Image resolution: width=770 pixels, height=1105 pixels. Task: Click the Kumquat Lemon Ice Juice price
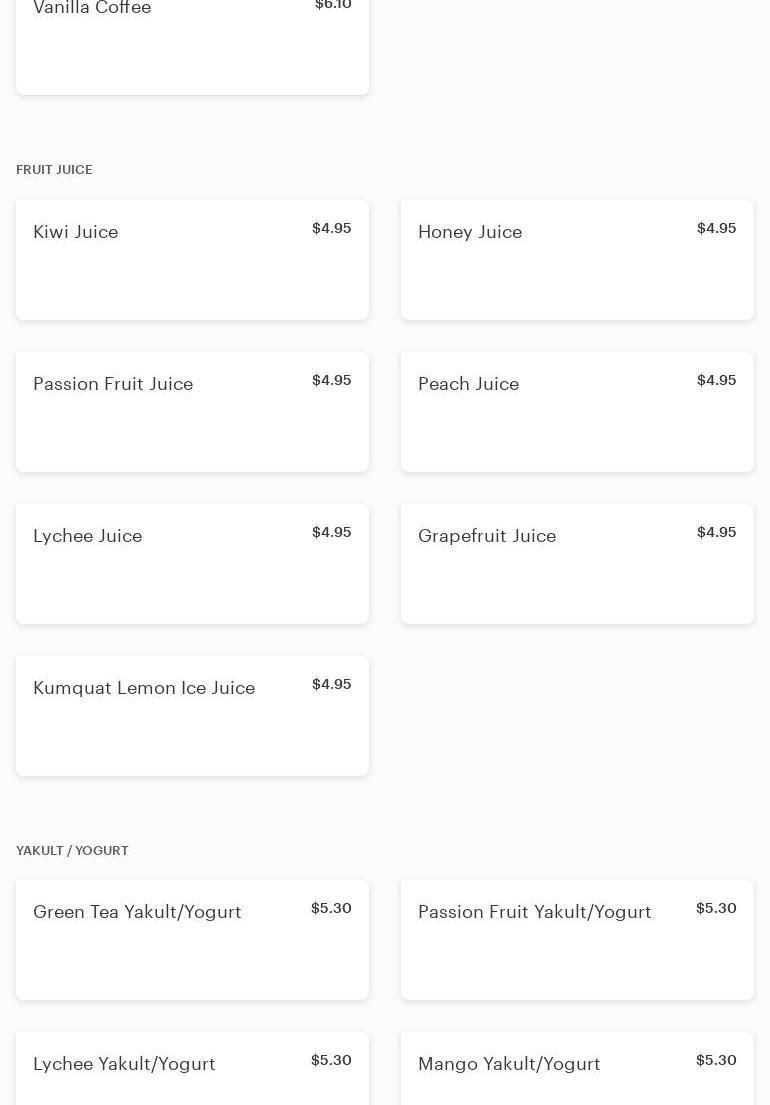(x=331, y=684)
